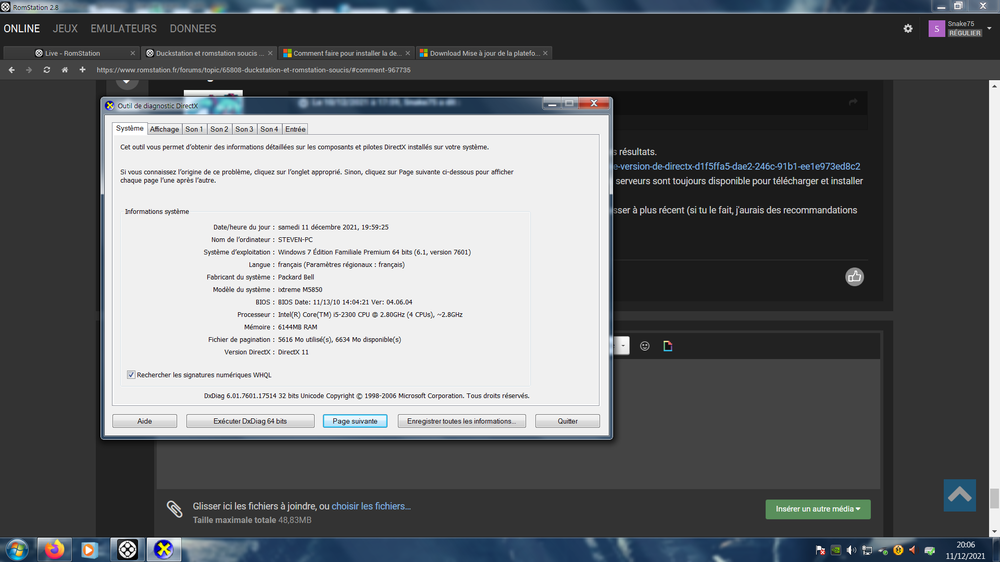Open the Windows Start menu
The image size is (1000, 562).
point(17,549)
